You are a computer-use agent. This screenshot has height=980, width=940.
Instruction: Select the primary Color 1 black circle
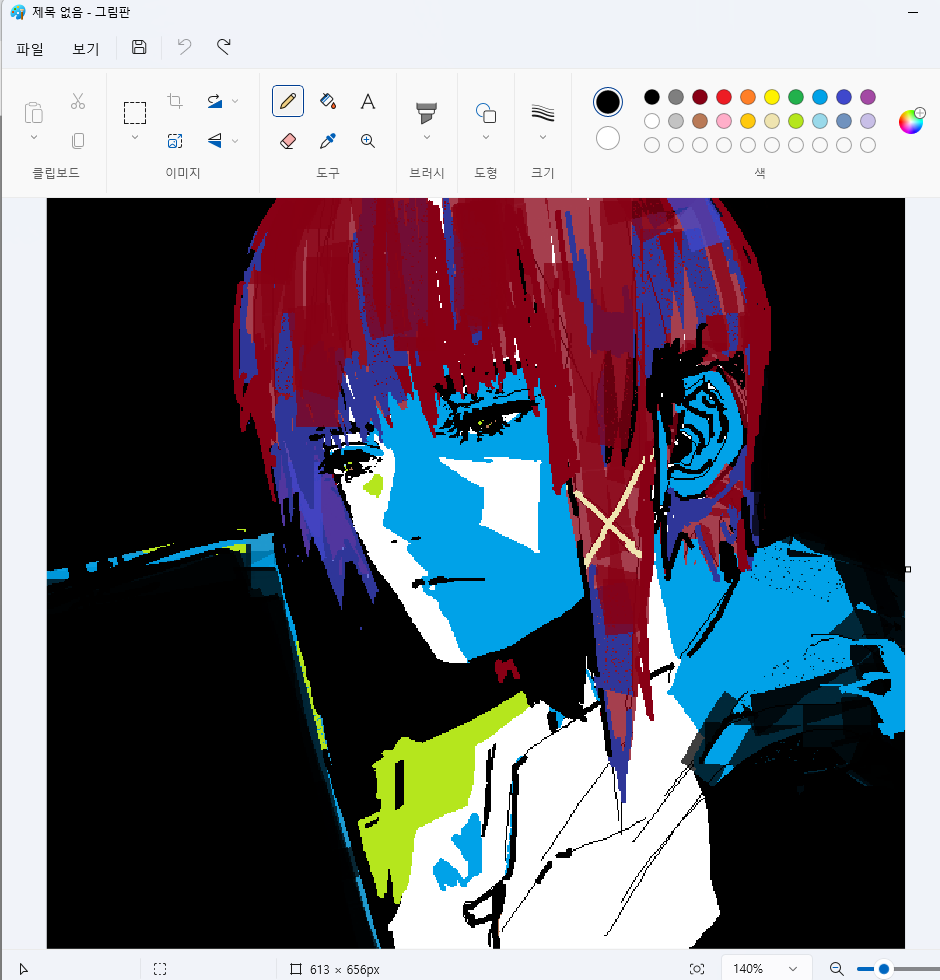[x=608, y=102]
